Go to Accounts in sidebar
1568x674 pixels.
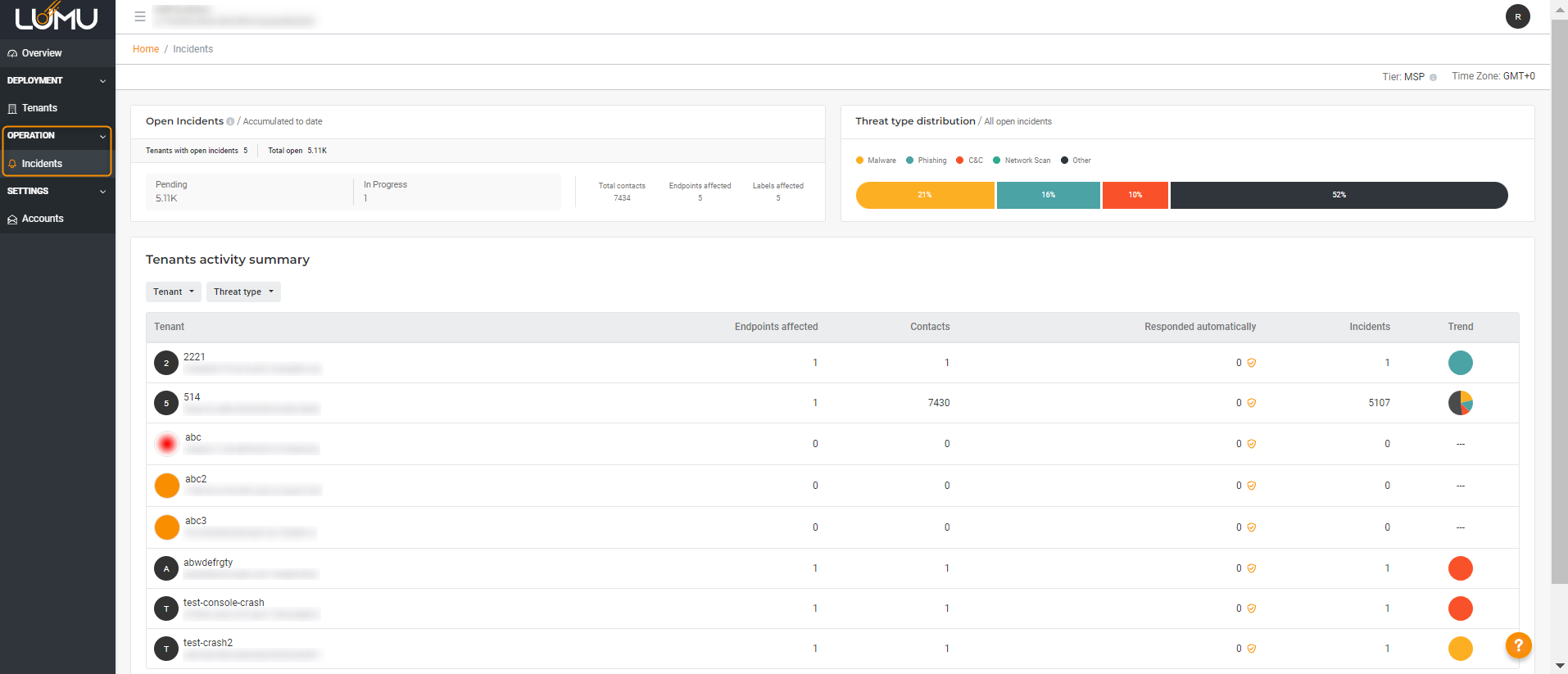tap(43, 219)
